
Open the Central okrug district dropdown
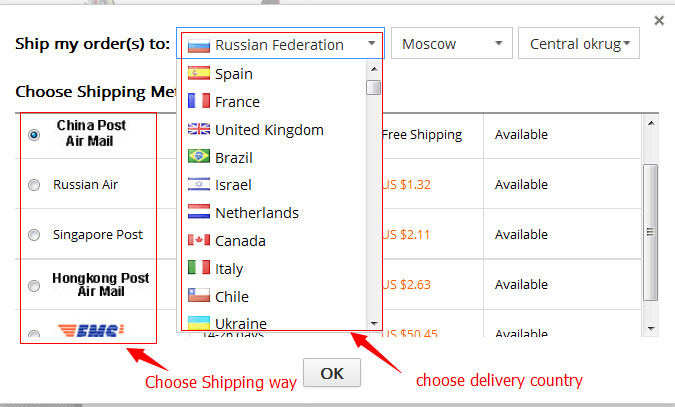click(579, 44)
